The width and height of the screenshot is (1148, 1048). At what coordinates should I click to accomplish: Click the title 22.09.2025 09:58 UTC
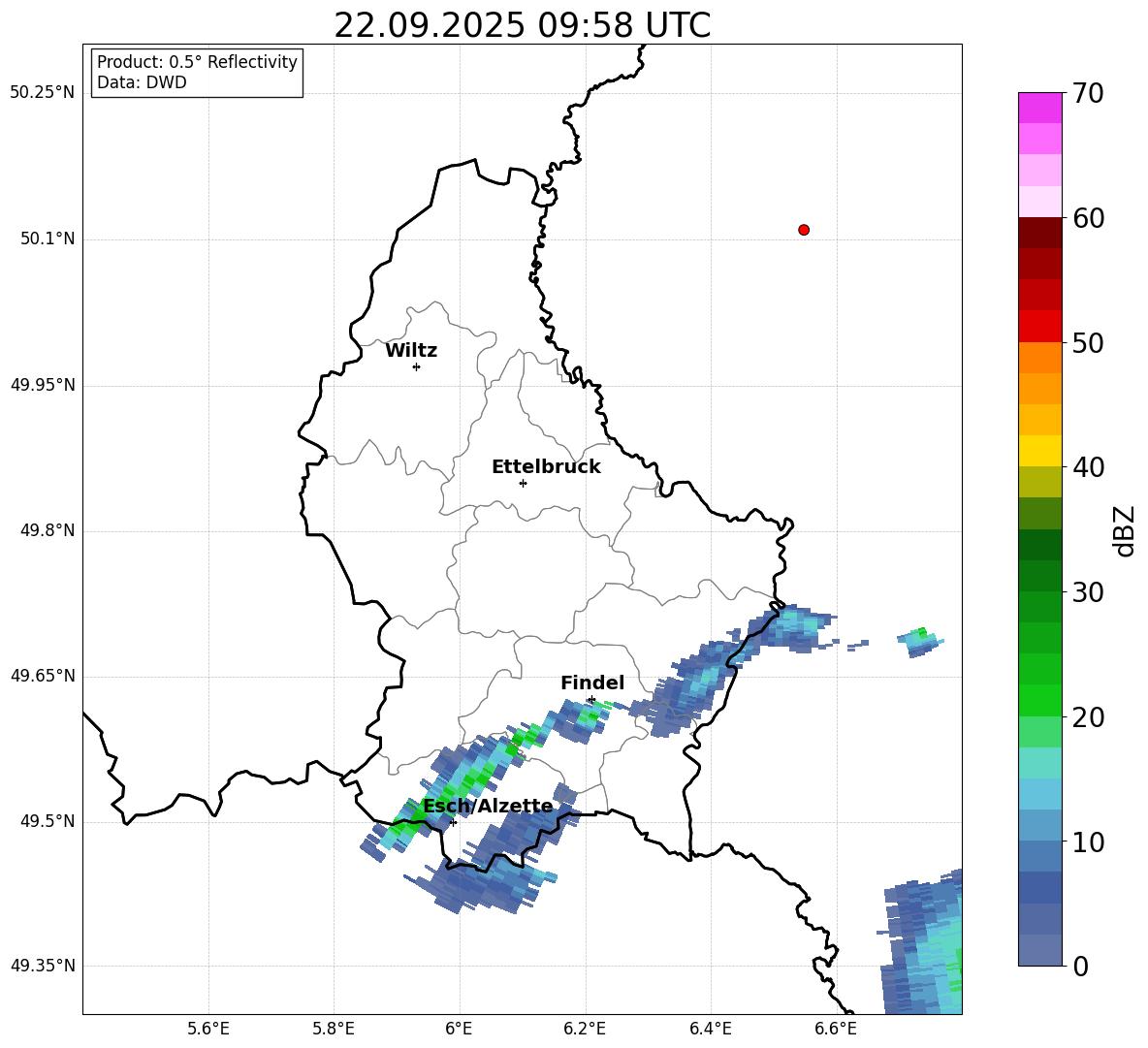click(x=522, y=25)
